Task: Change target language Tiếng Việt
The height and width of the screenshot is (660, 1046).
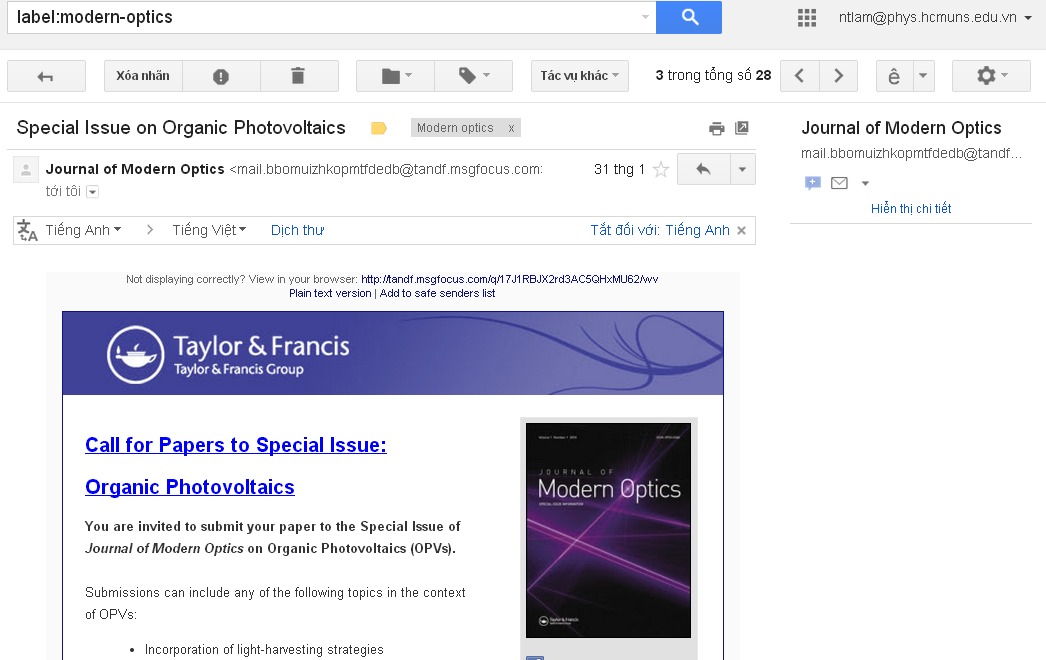Action: point(209,230)
